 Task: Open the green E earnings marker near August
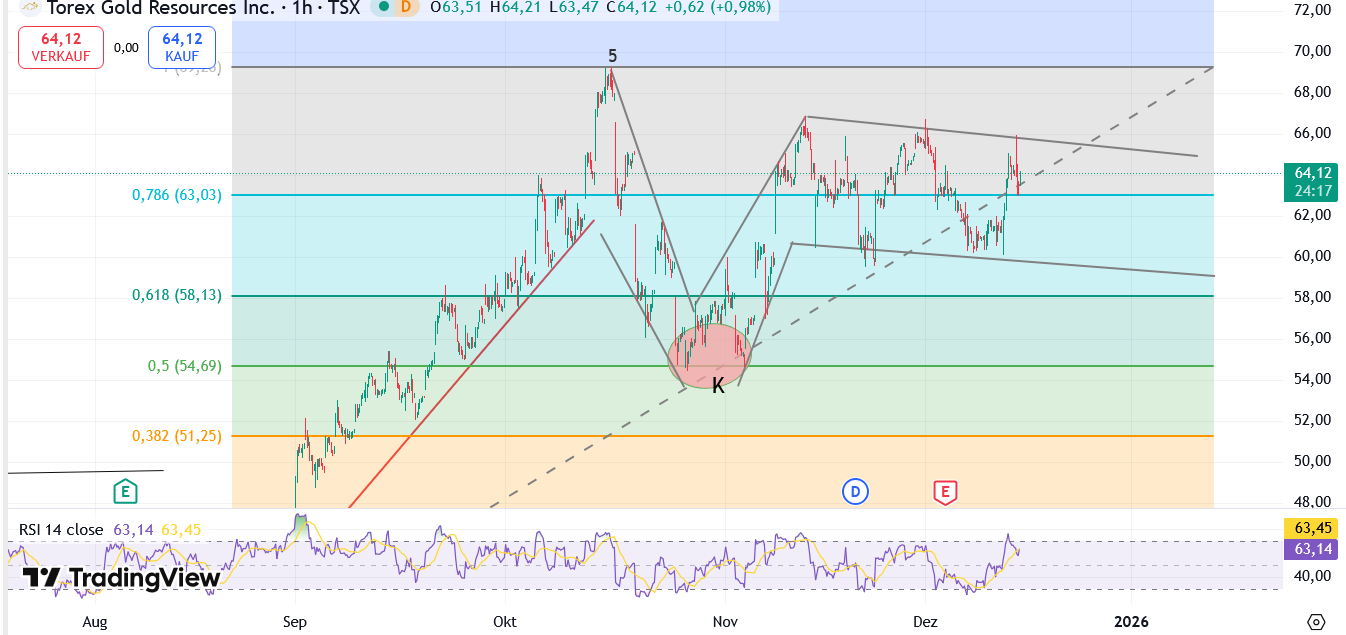[x=124, y=491]
